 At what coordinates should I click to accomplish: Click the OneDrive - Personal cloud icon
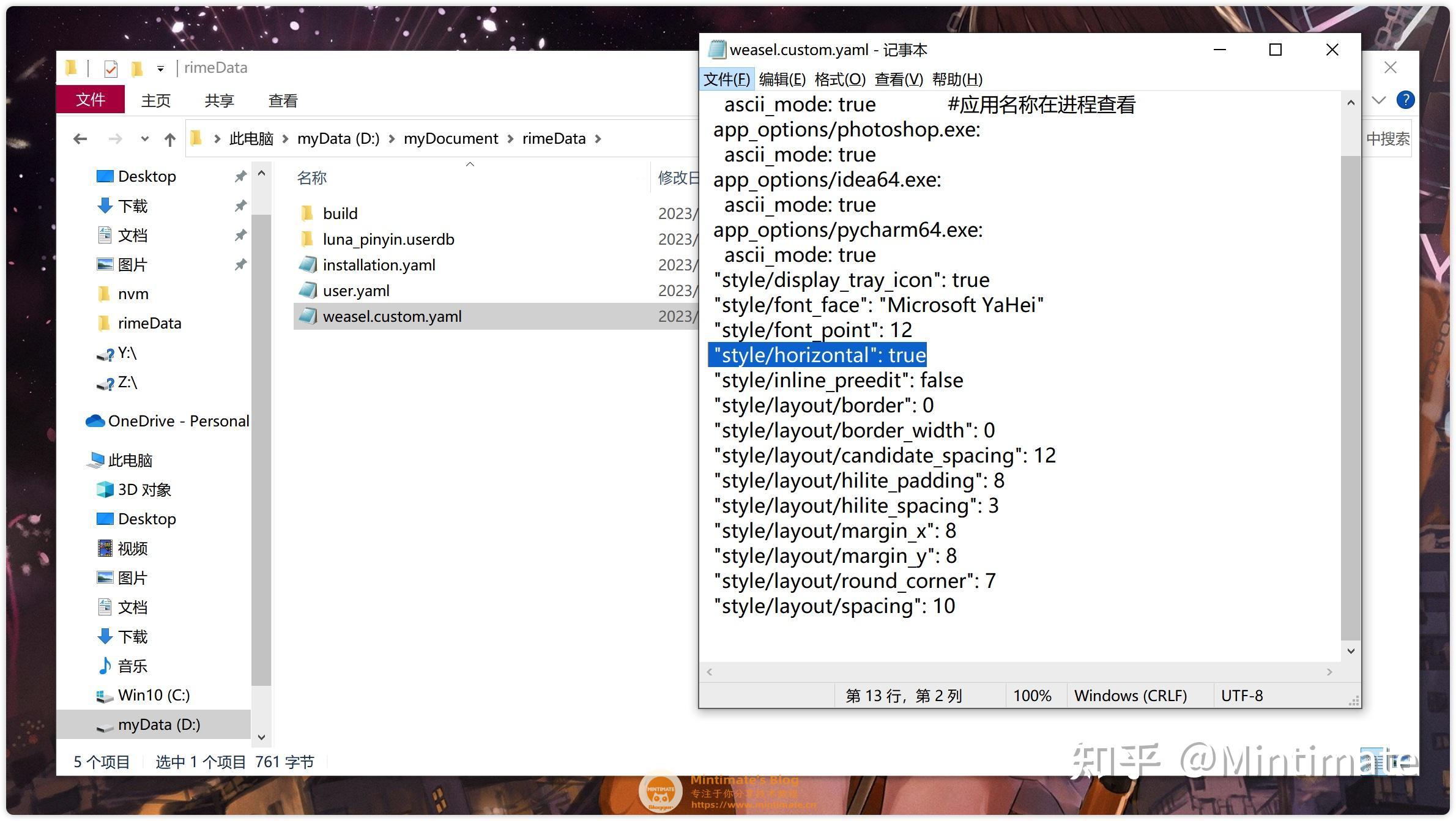coord(95,421)
